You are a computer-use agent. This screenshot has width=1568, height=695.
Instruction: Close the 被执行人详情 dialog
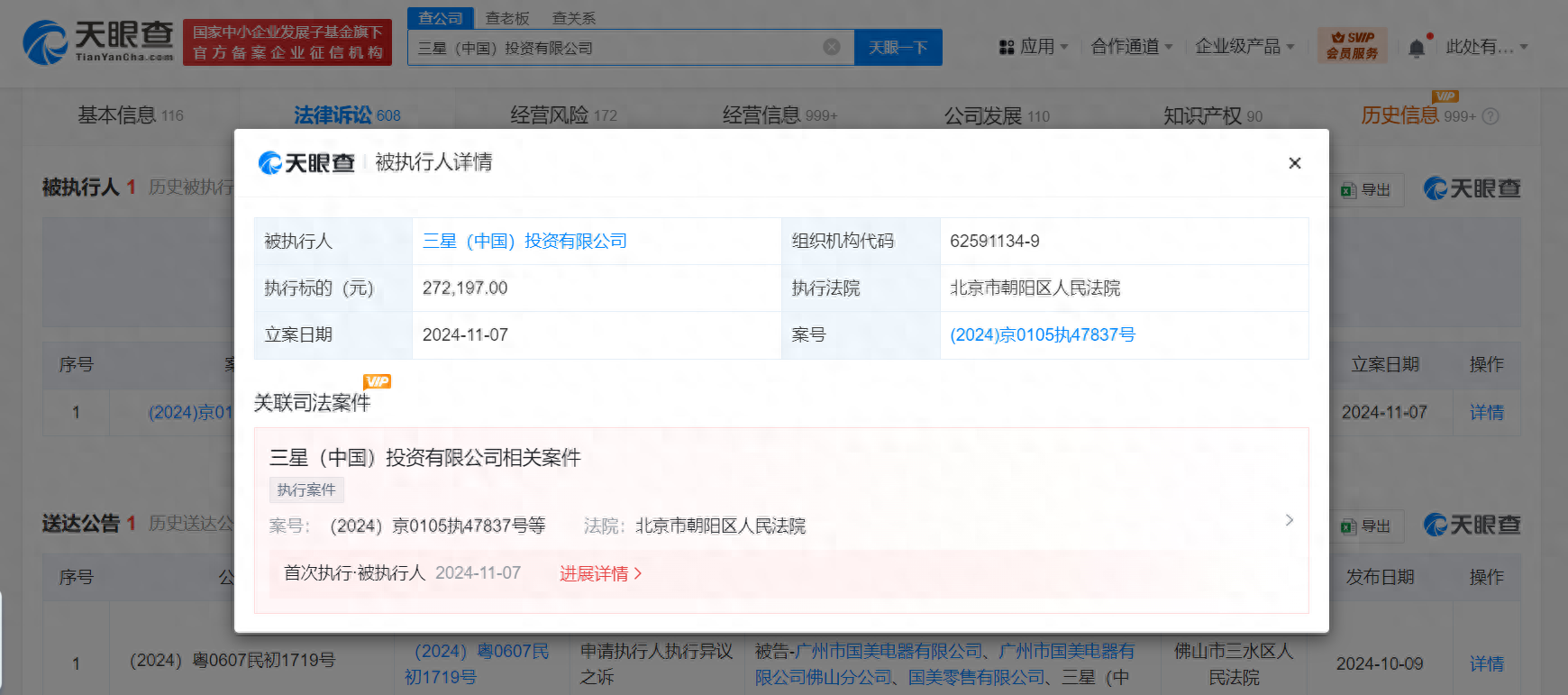click(x=1295, y=163)
